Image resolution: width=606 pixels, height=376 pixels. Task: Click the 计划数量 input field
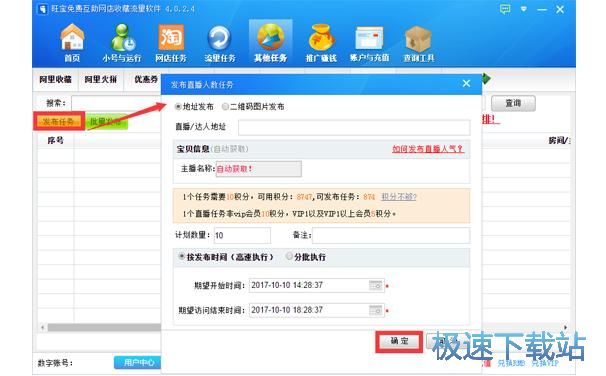[242, 235]
